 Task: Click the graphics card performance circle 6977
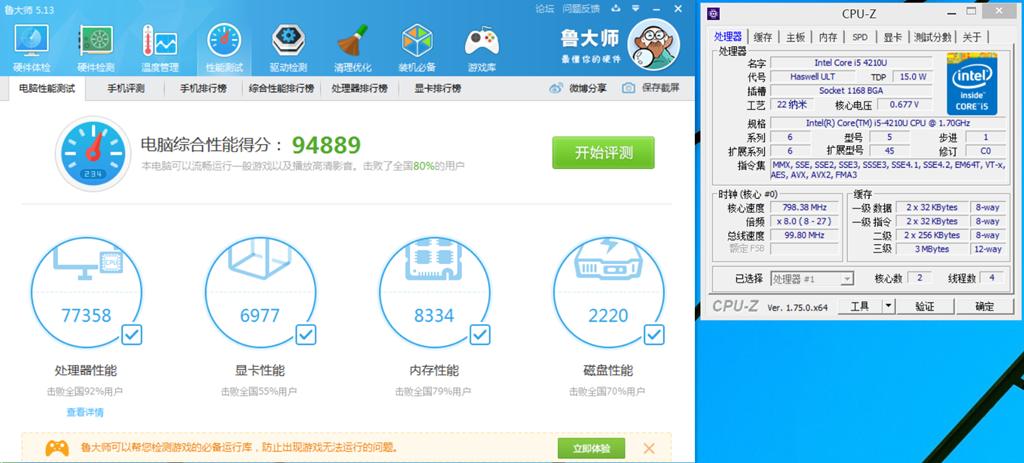click(260, 293)
